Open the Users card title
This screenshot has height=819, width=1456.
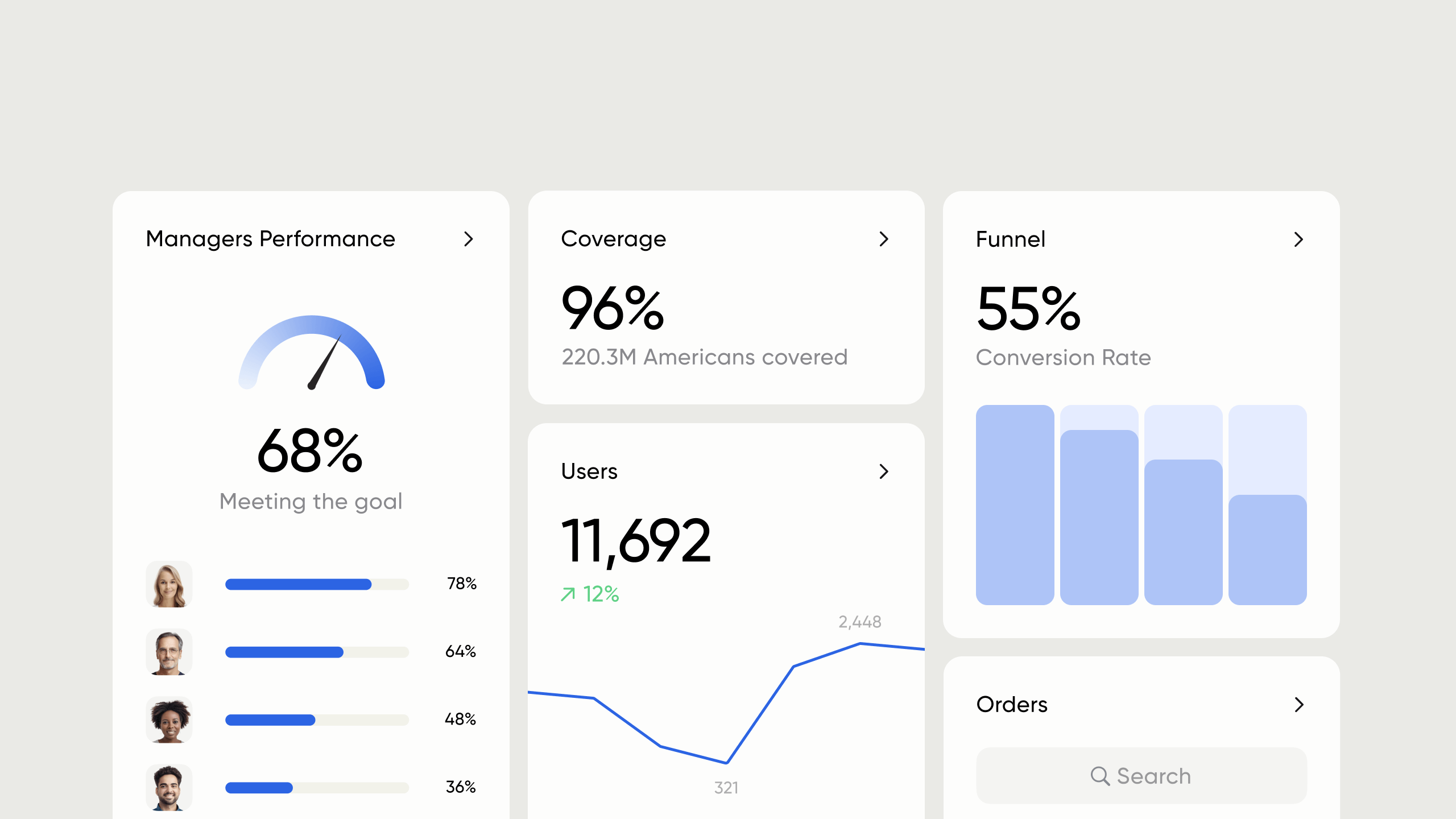click(x=589, y=471)
